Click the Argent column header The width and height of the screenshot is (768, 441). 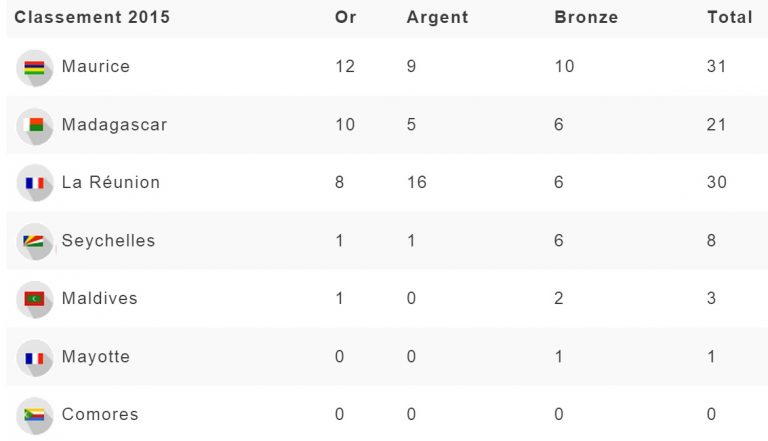click(437, 17)
